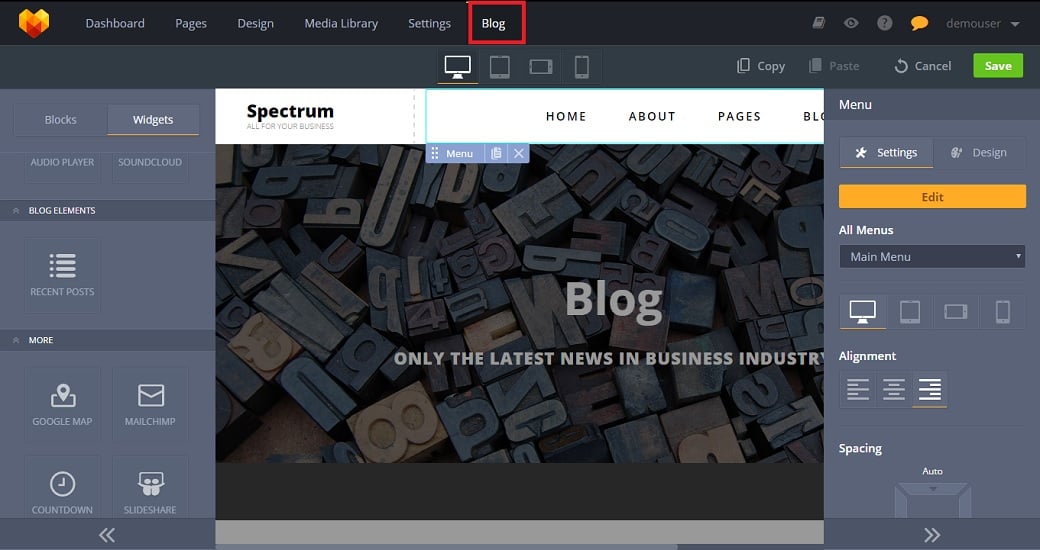This screenshot has height=550, width=1040.
Task: Click the orange Edit button
Action: [932, 197]
